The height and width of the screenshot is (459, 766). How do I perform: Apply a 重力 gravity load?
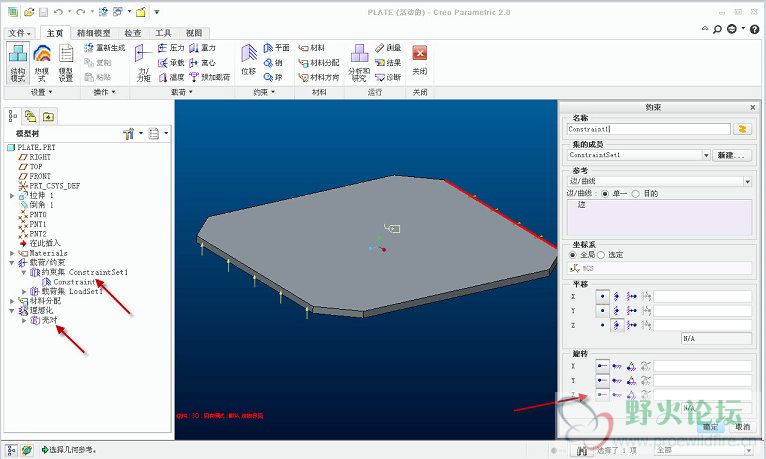[x=202, y=48]
